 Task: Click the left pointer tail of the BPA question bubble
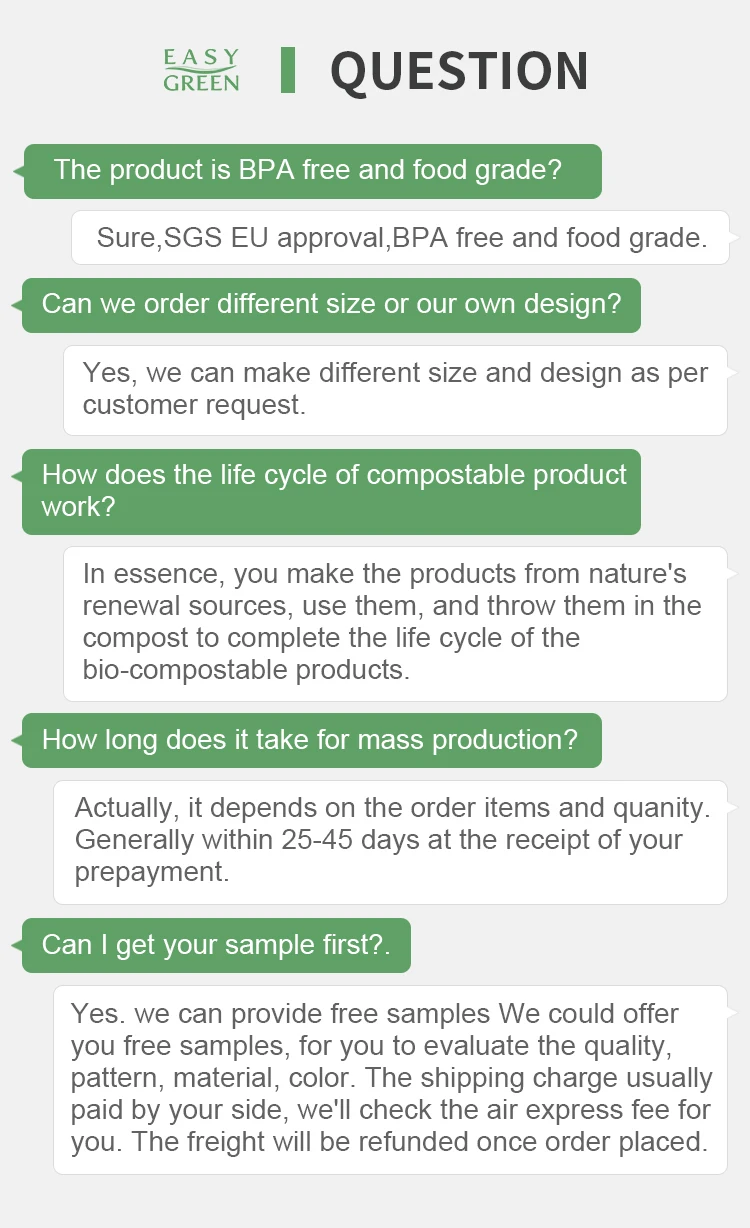pos(18,171)
